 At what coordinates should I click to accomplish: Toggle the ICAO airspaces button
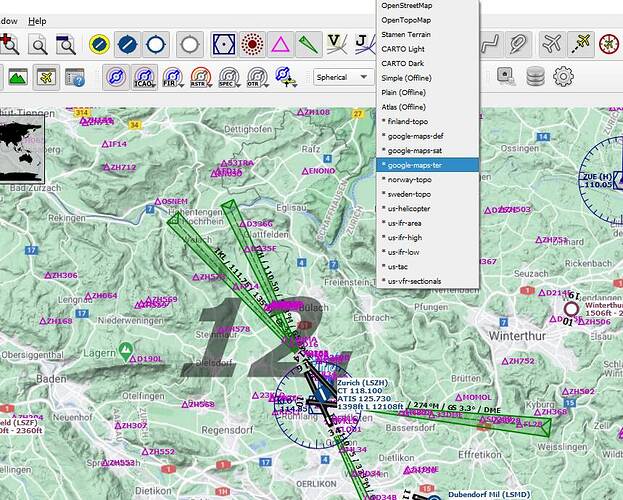pos(145,77)
